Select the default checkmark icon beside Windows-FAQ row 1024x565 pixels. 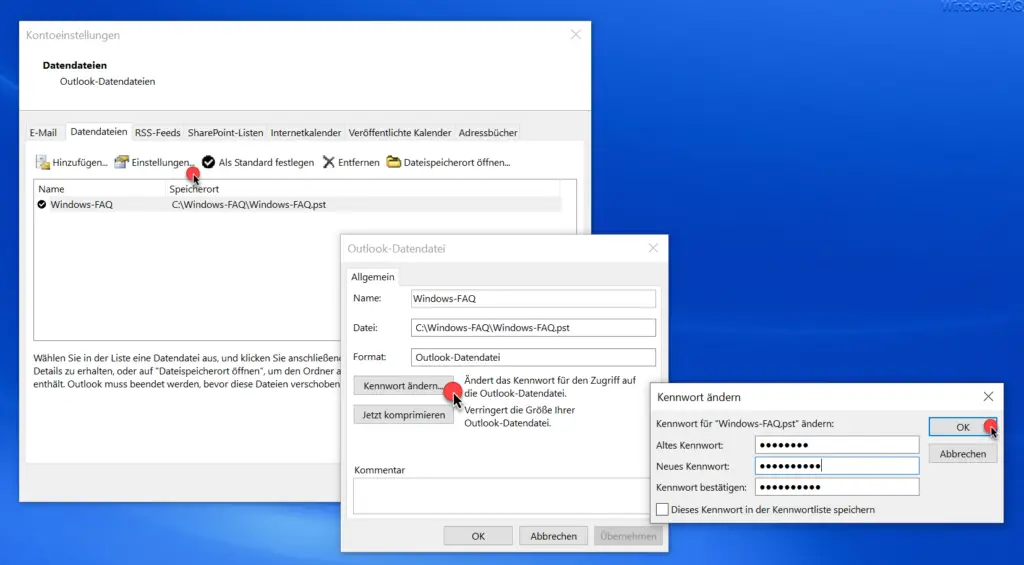pos(42,204)
